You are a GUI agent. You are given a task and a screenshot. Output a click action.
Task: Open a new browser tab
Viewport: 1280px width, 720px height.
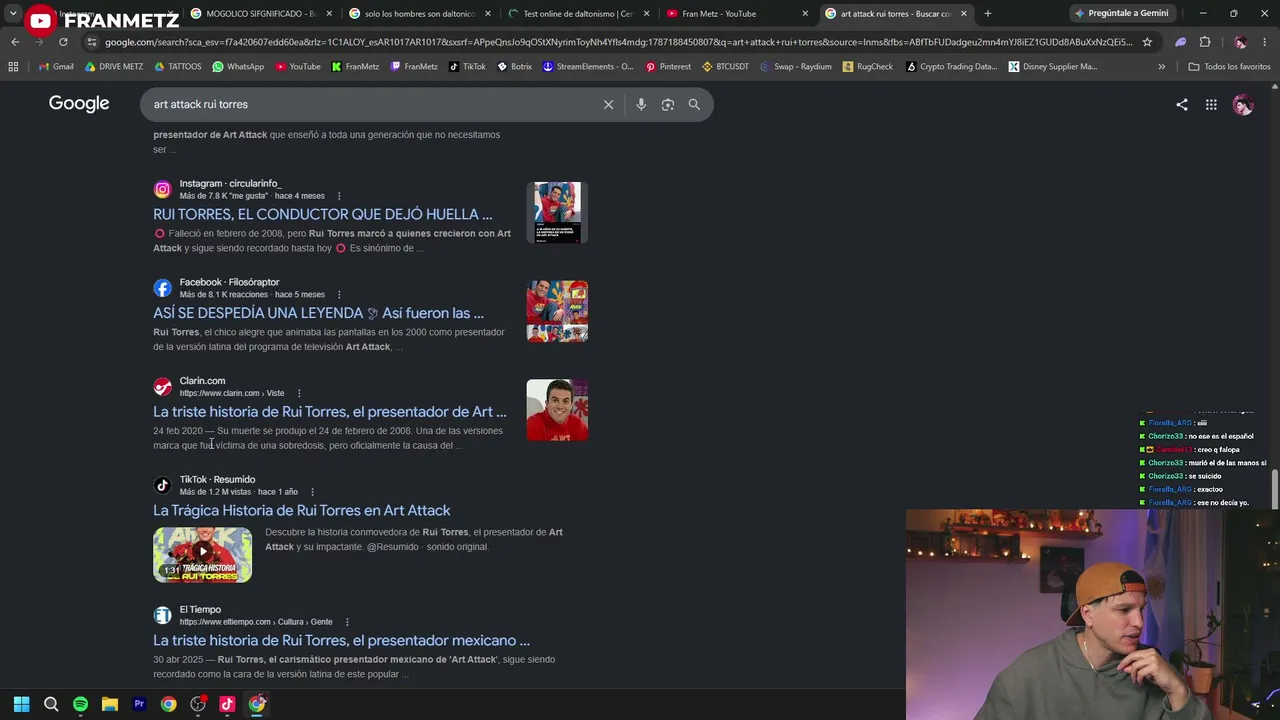click(987, 14)
